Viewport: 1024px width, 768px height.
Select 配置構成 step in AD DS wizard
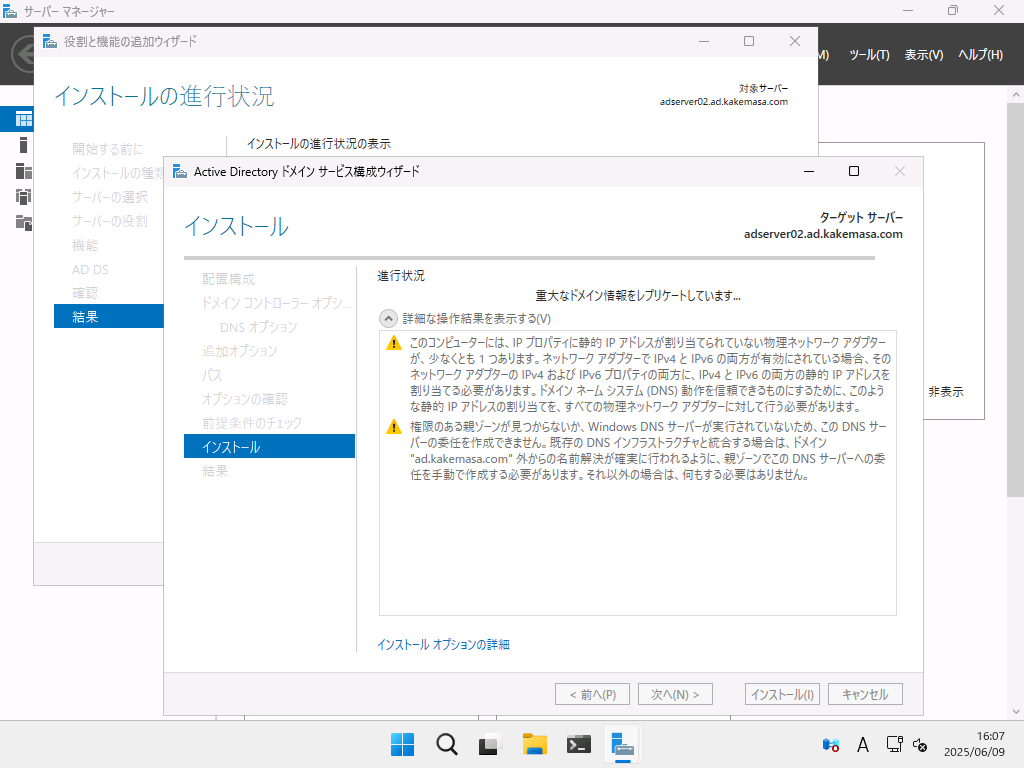click(228, 279)
